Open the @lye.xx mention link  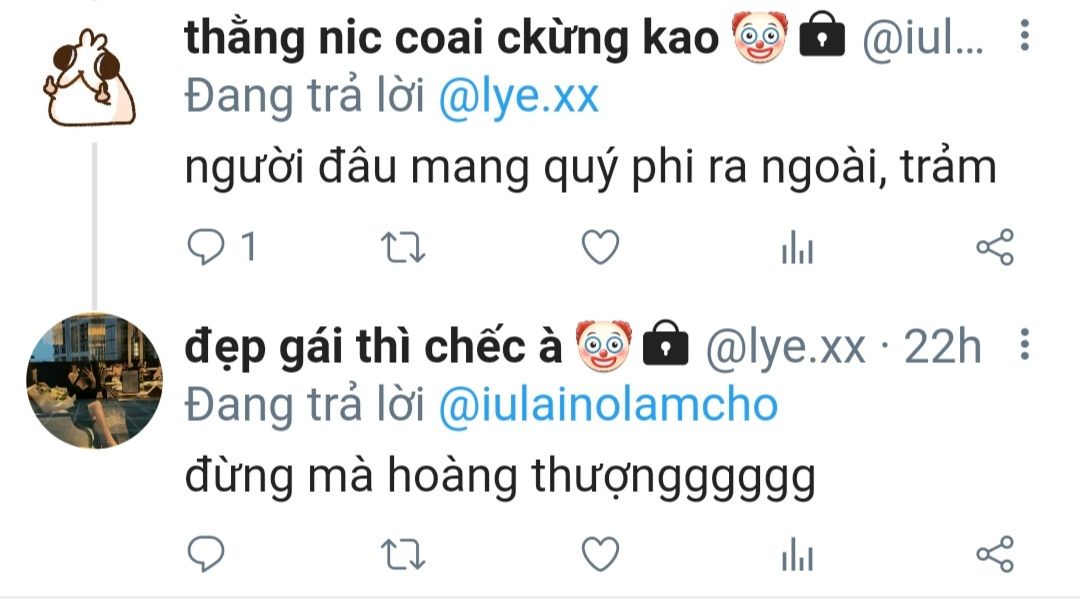click(x=519, y=96)
